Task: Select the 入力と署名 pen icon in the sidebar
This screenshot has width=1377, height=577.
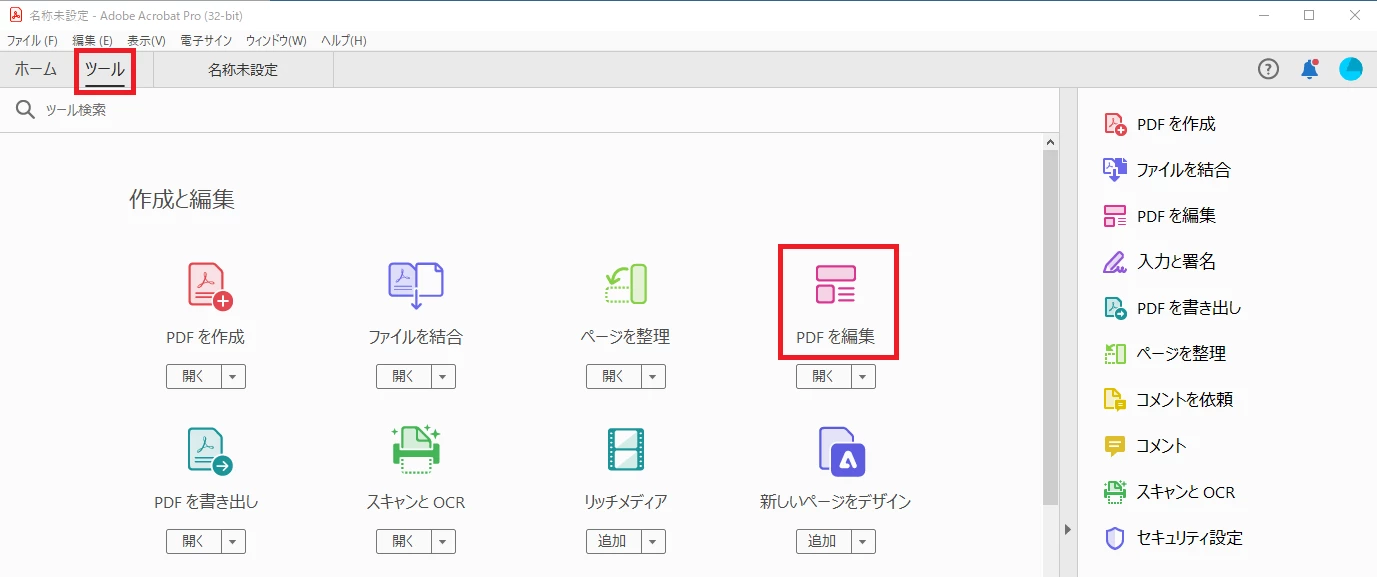Action: click(1115, 262)
